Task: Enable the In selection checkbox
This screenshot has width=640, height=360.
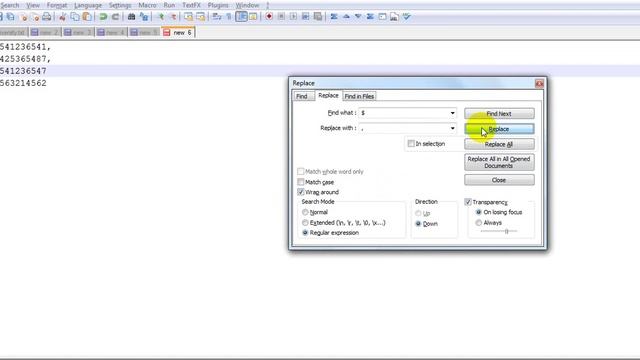Action: (411, 144)
